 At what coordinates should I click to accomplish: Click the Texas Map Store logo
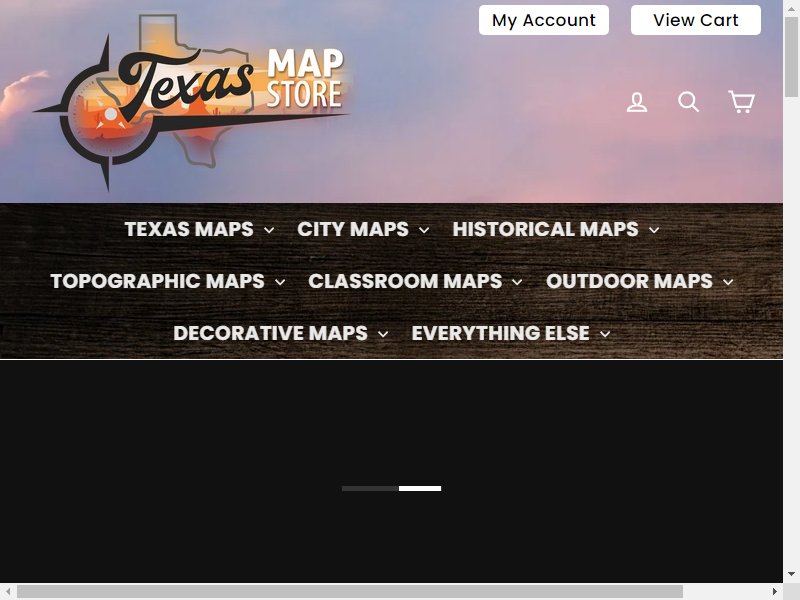pyautogui.click(x=193, y=103)
